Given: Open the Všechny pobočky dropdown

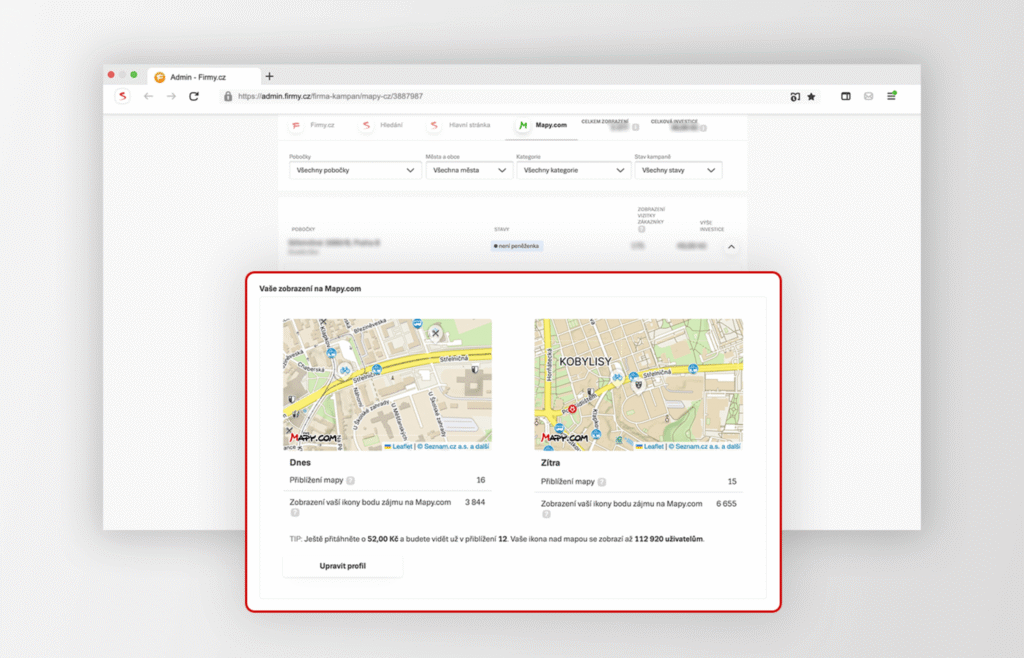Looking at the screenshot, I should 355,170.
